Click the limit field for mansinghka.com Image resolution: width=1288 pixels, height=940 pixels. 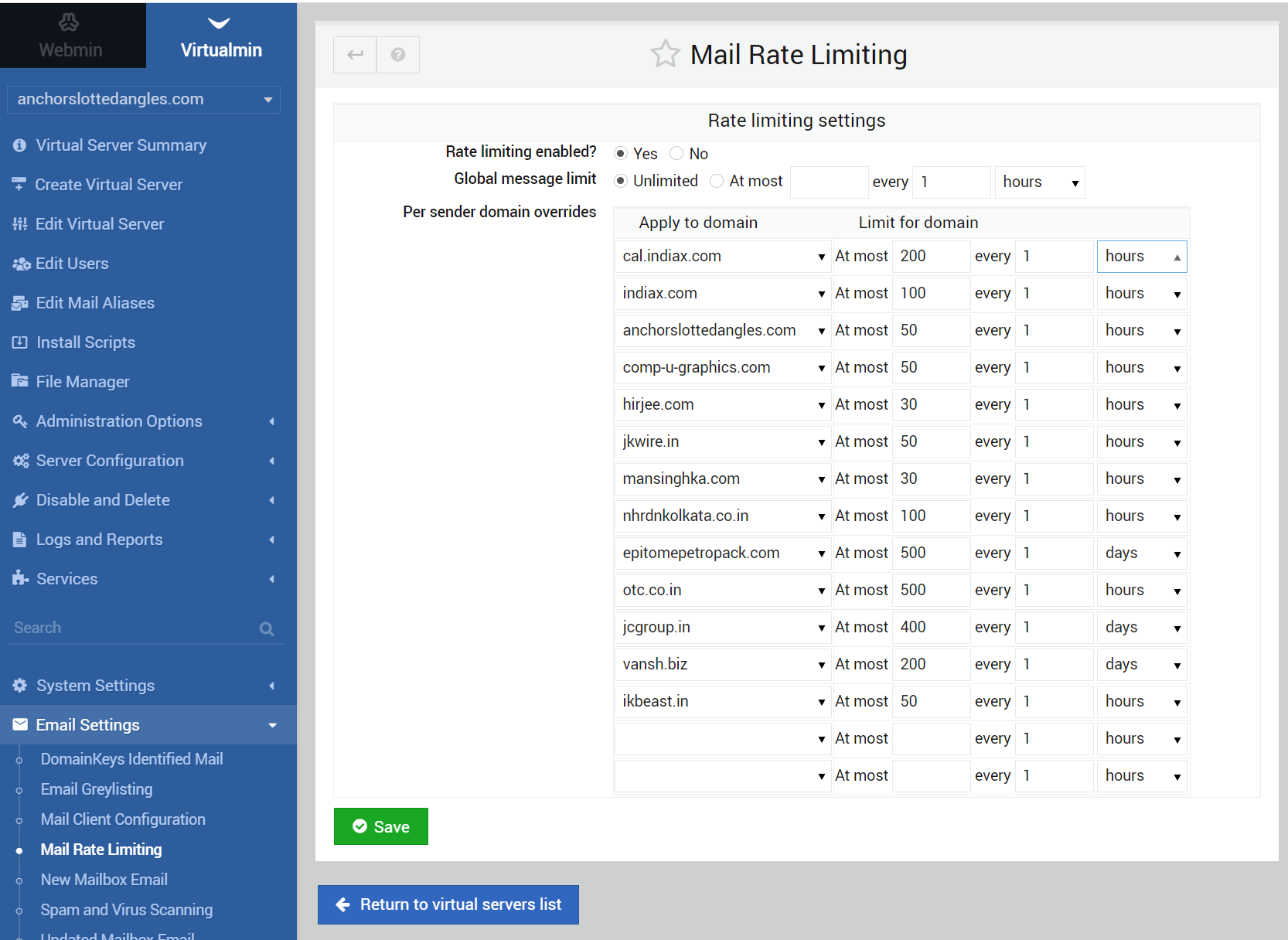(x=931, y=479)
